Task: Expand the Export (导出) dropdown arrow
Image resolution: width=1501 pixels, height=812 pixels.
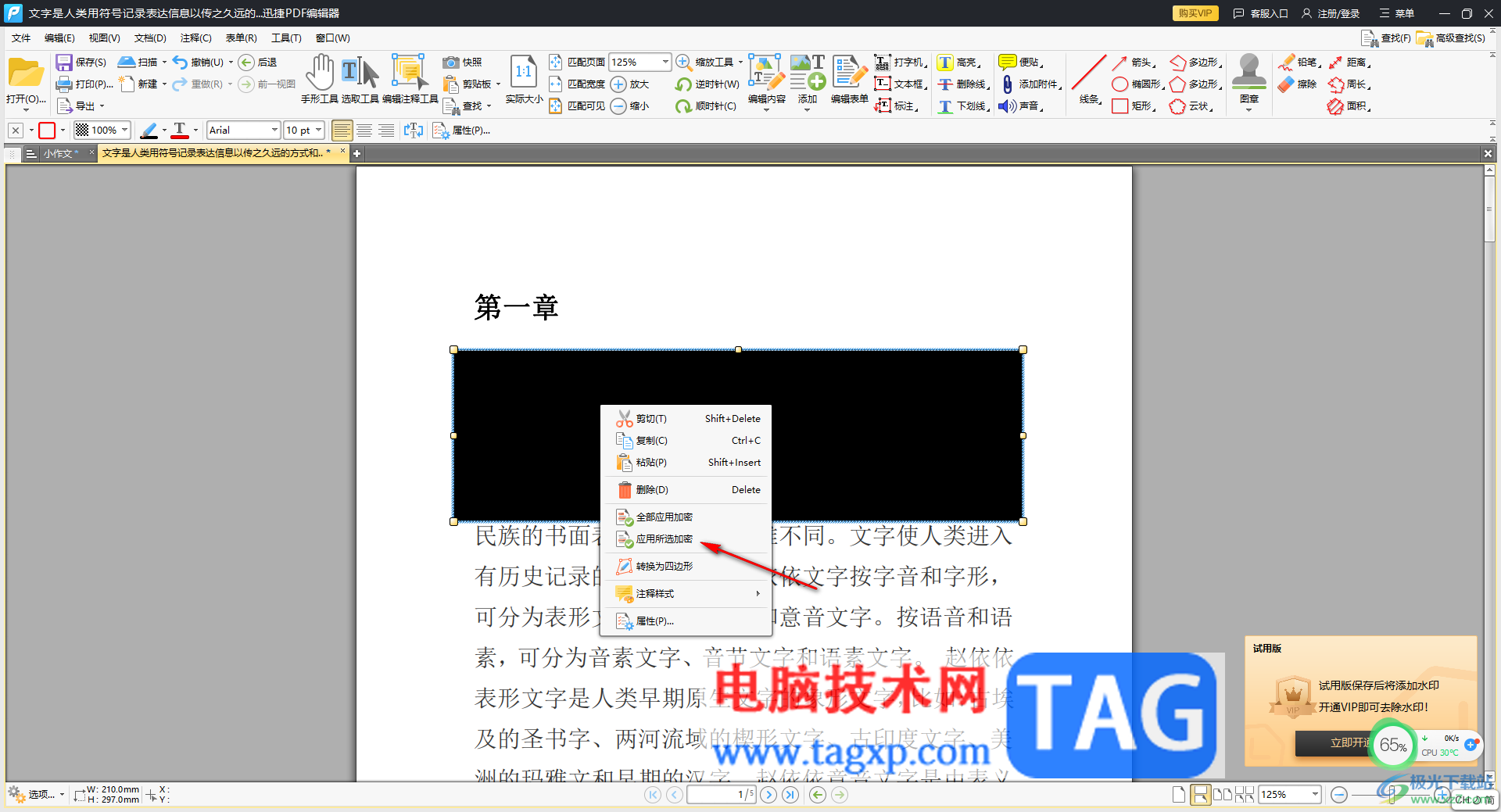Action: 102,106
